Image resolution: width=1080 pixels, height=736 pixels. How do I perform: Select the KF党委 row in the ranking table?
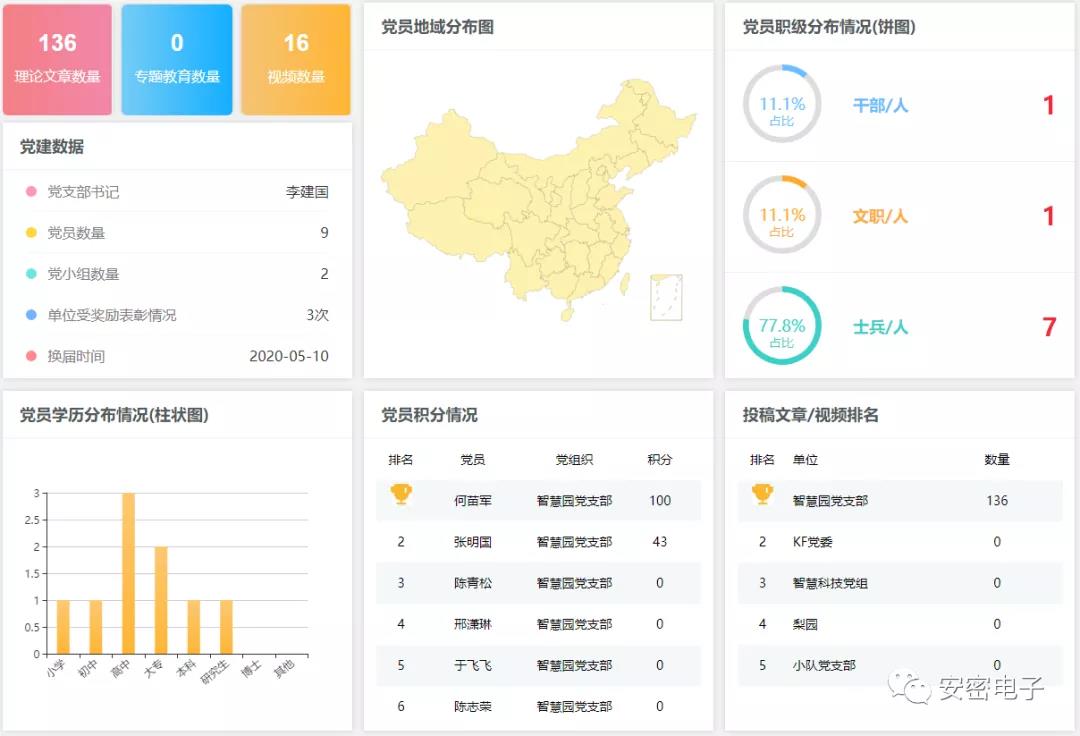tap(900, 542)
